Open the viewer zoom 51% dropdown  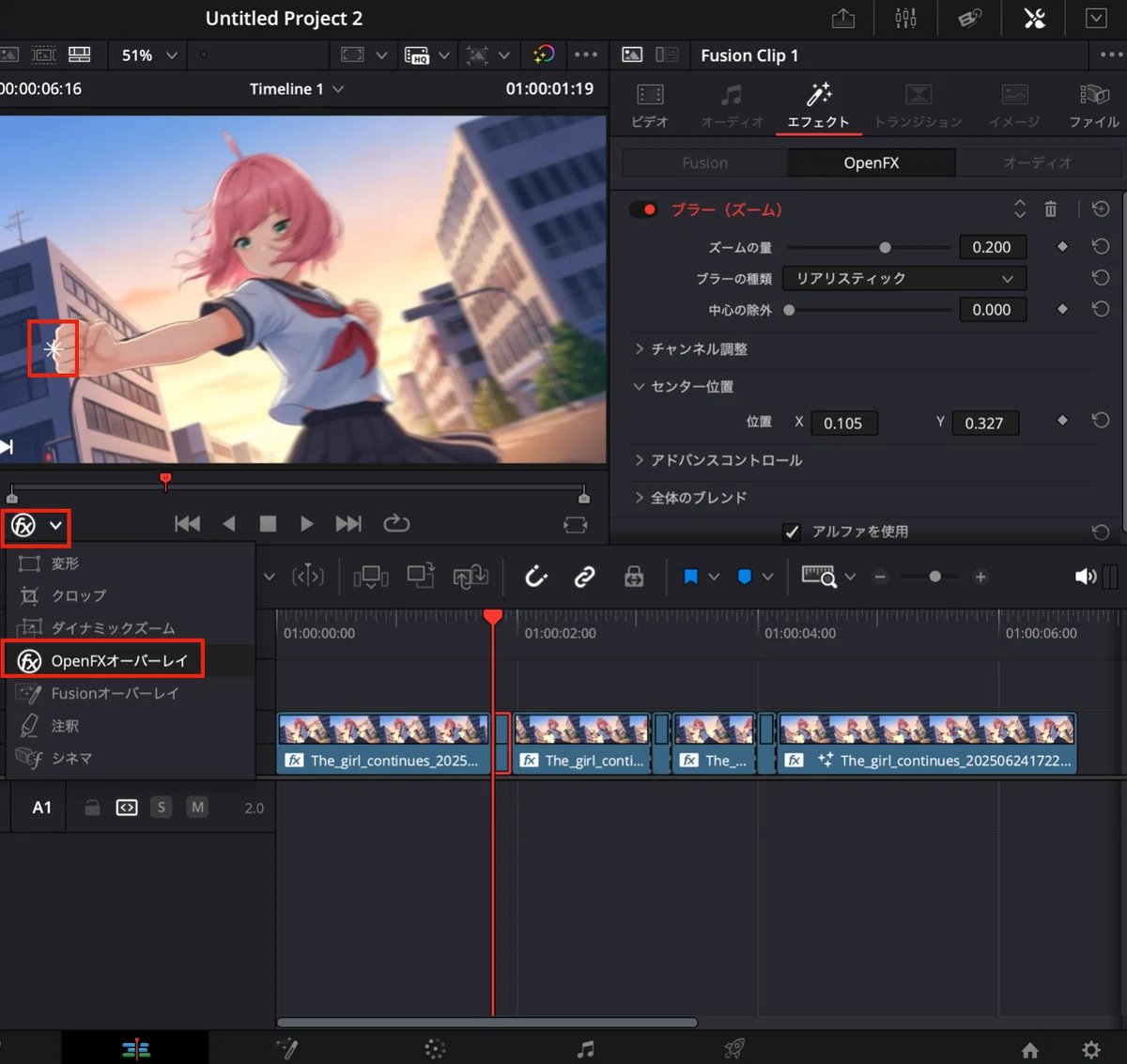click(x=149, y=55)
